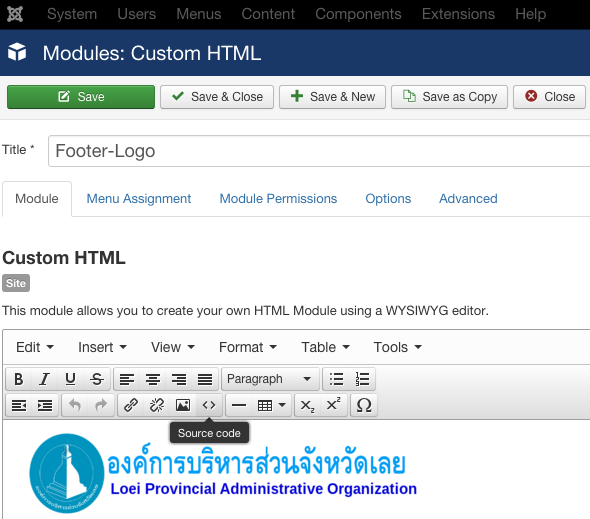
Task: Open the Extensions menu
Action: (458, 14)
